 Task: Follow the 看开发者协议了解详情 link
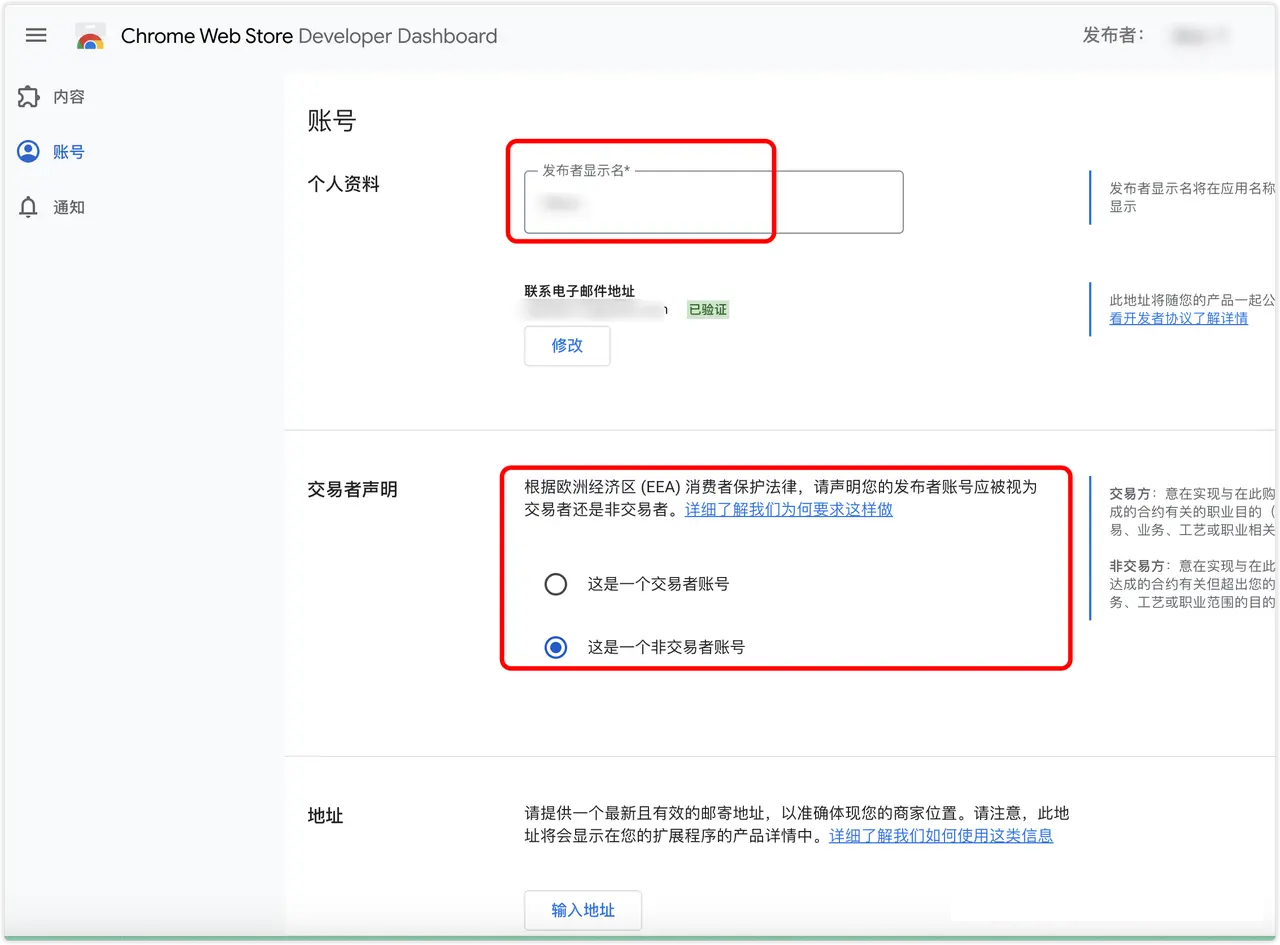point(1178,318)
